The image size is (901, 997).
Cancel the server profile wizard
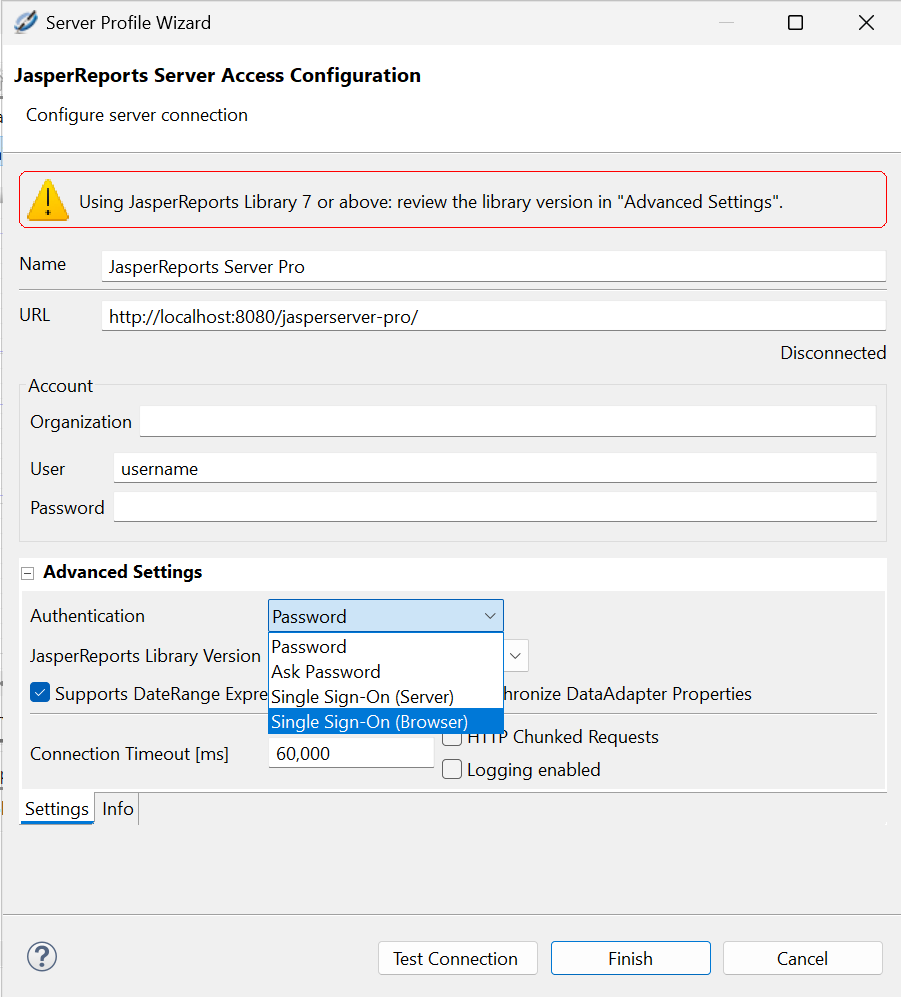click(x=802, y=958)
